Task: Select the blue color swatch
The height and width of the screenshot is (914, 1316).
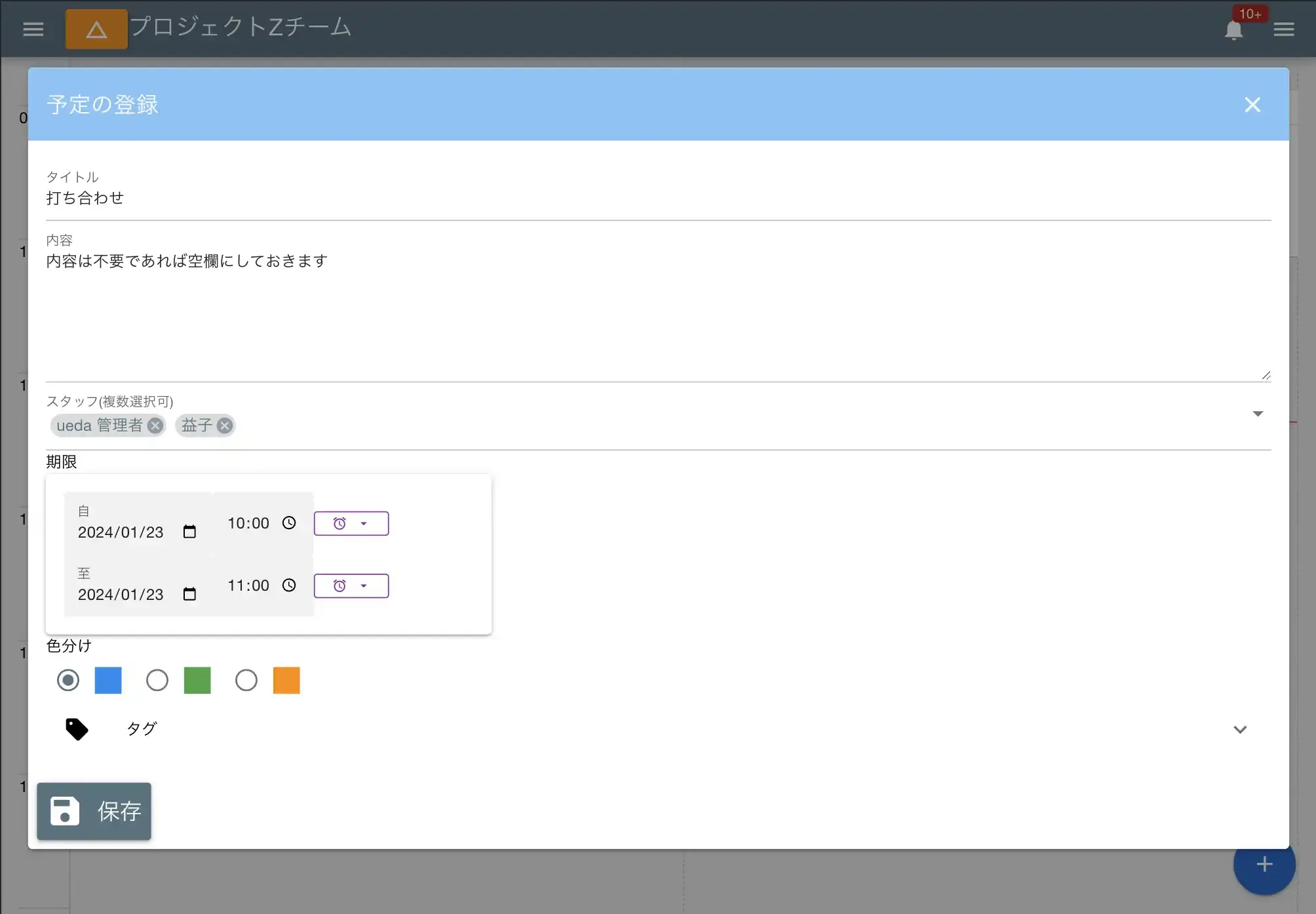Action: (x=108, y=680)
